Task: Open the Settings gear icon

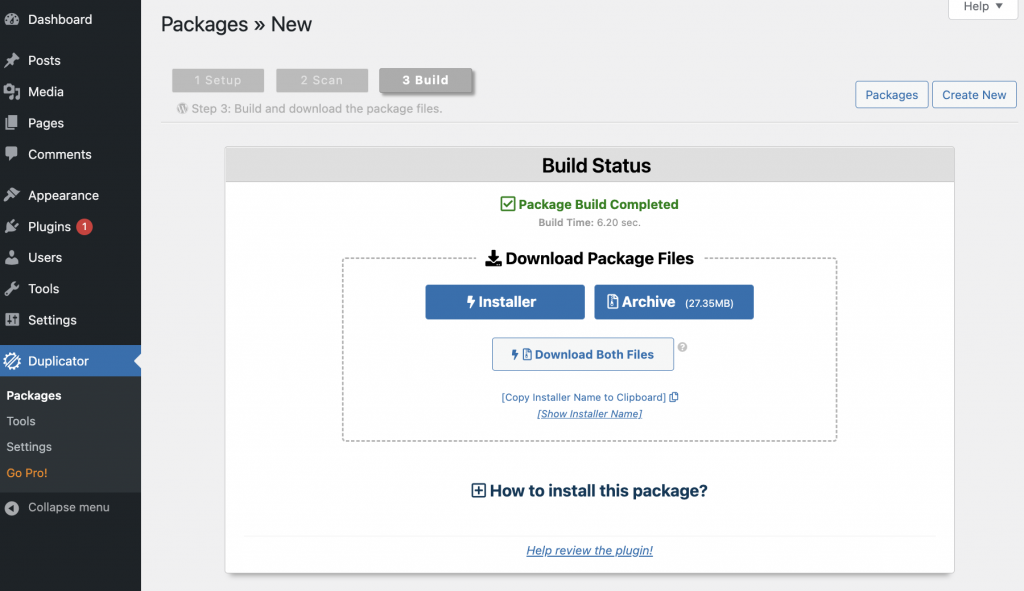Action: coord(14,320)
